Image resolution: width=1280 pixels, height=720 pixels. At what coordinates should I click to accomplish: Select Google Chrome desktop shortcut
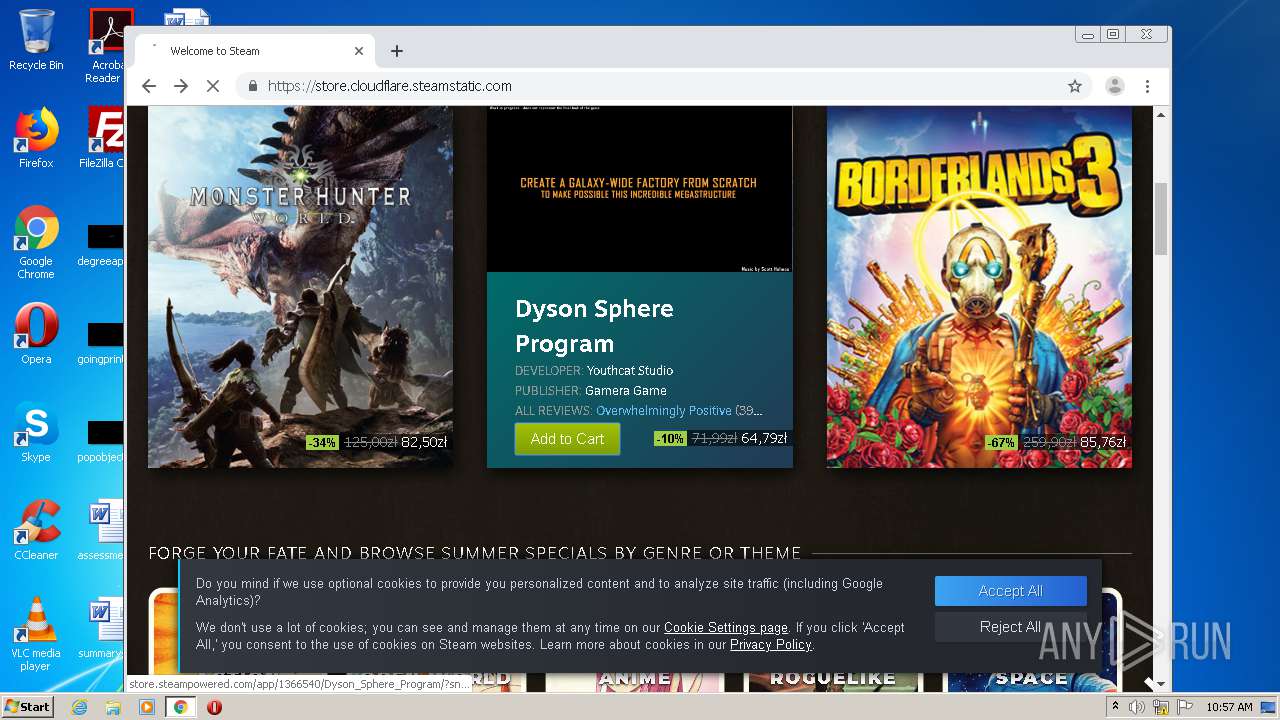36,243
